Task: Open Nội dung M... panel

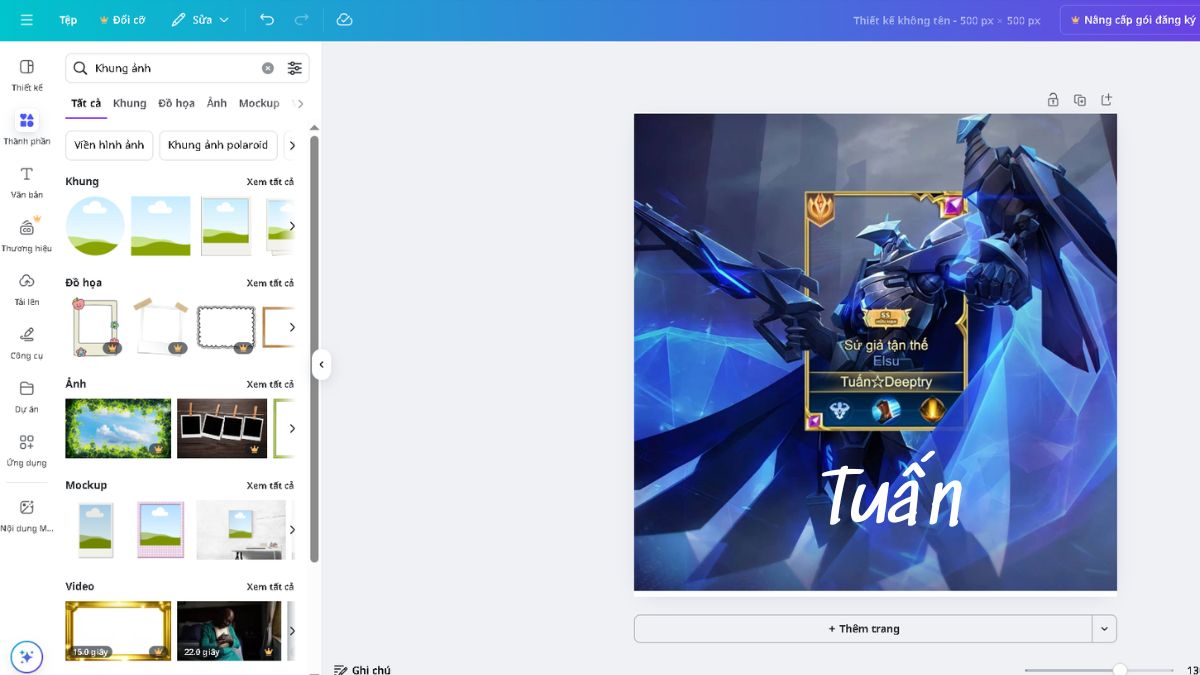Action: (27, 515)
